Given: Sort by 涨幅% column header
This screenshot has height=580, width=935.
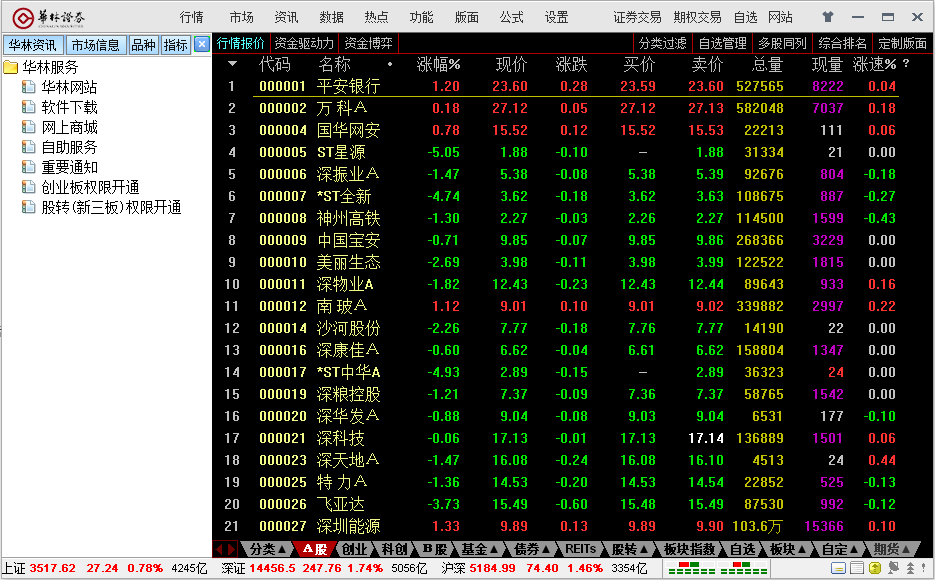Looking at the screenshot, I should [x=438, y=64].
